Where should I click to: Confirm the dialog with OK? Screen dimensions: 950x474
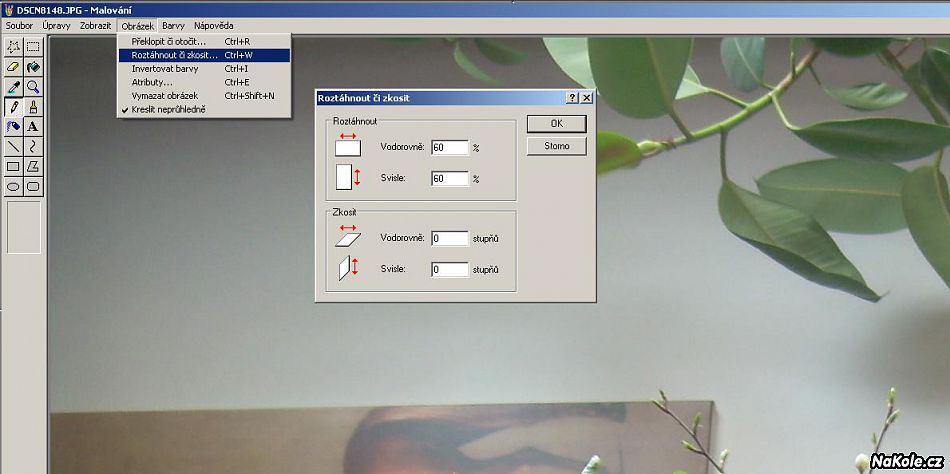pos(556,123)
